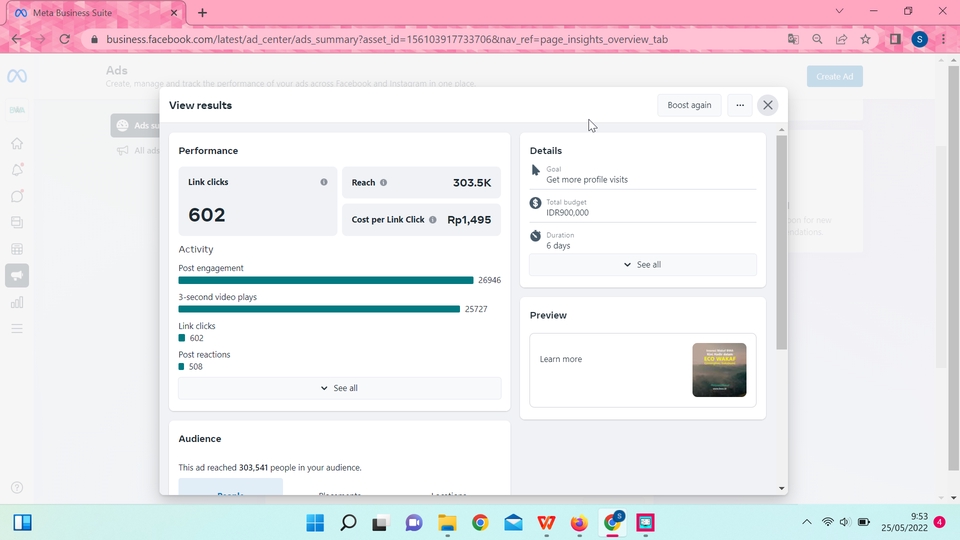Click Post reactions 508 value

(196, 367)
